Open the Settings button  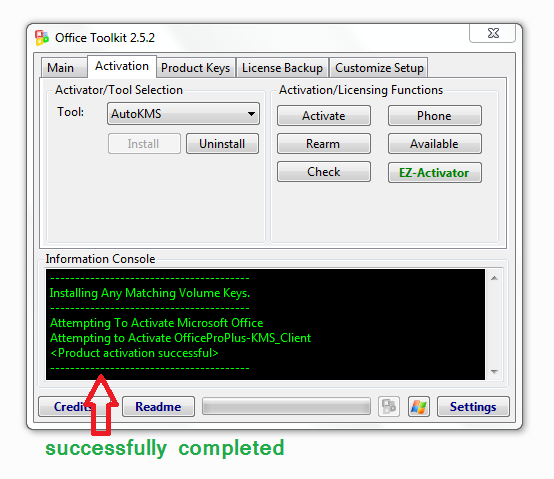473,407
